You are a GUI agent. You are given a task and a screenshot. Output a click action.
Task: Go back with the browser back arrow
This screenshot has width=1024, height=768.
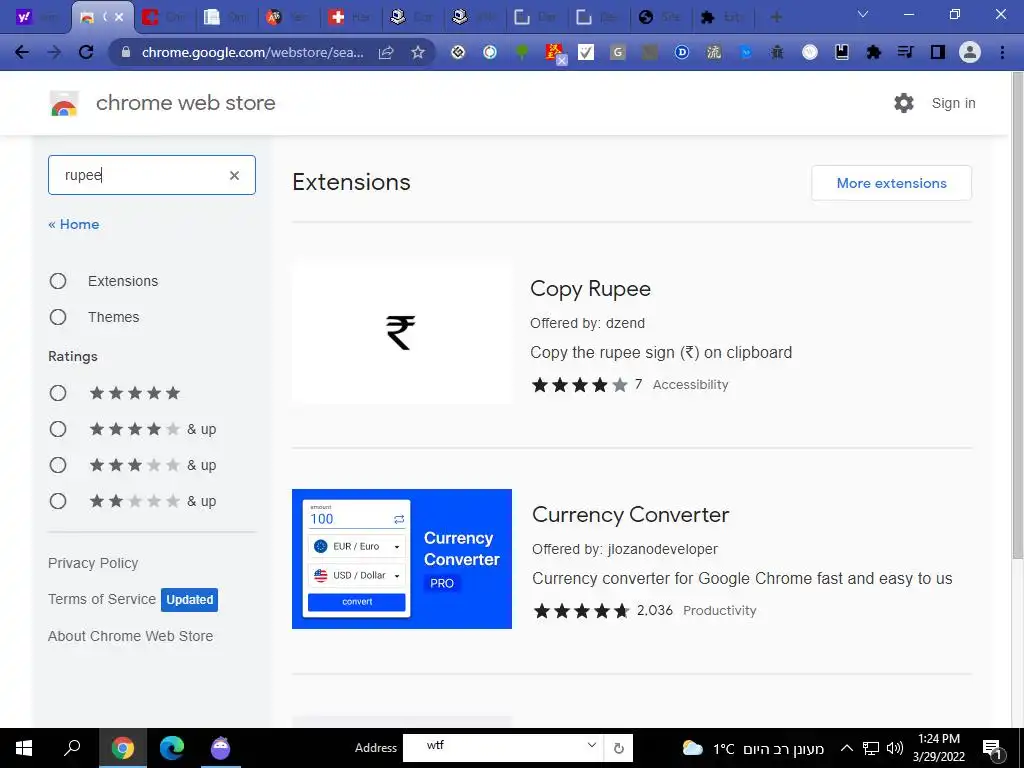[x=22, y=52]
